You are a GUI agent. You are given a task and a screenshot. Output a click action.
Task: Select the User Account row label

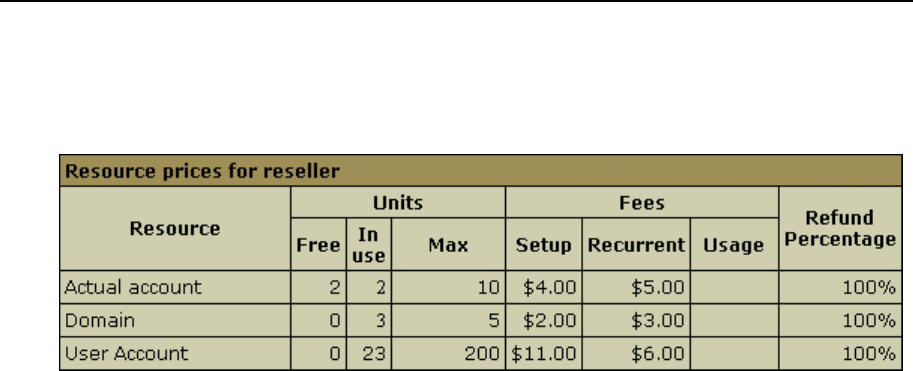126,354
